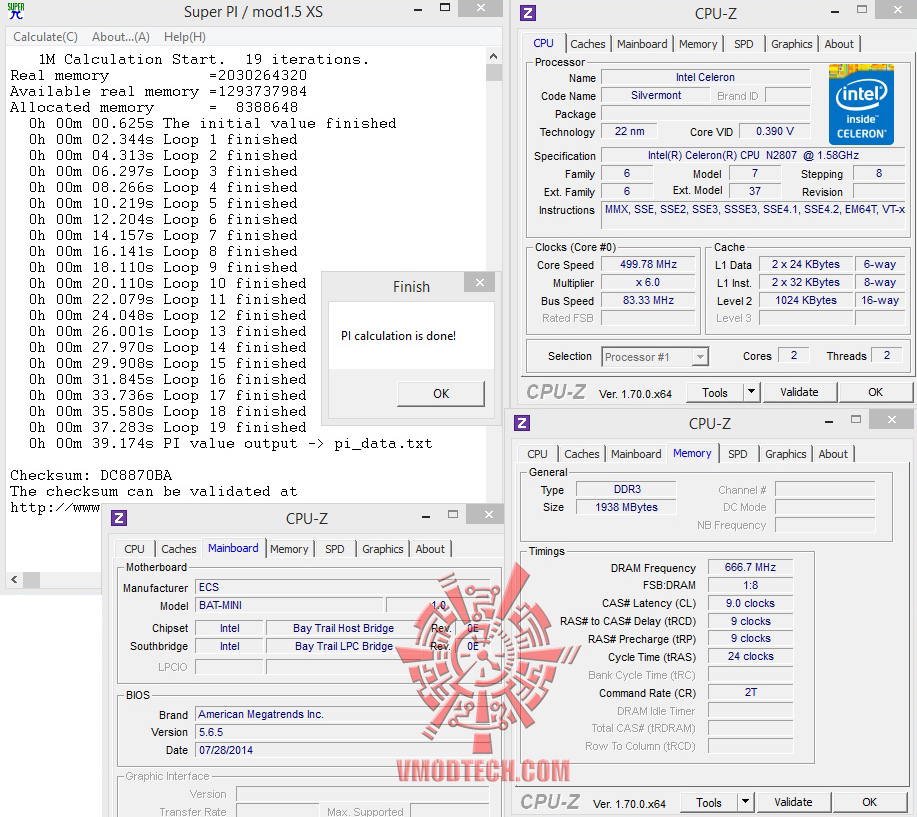Switch to CPU tab in Mainboard CPU-Z window
This screenshot has height=817, width=917.
click(x=134, y=549)
